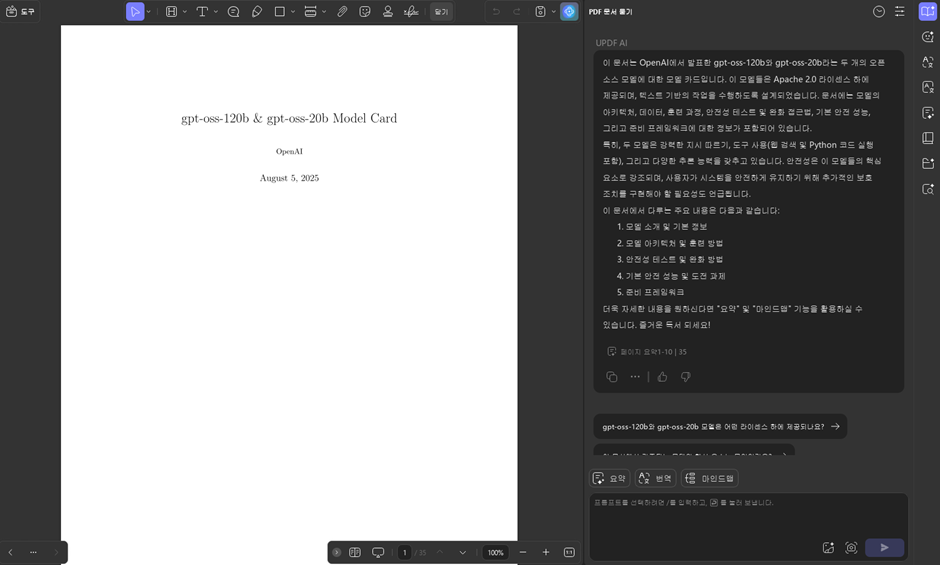
Task: Click the 닫기 close toolbar button
Action: [x=441, y=11]
